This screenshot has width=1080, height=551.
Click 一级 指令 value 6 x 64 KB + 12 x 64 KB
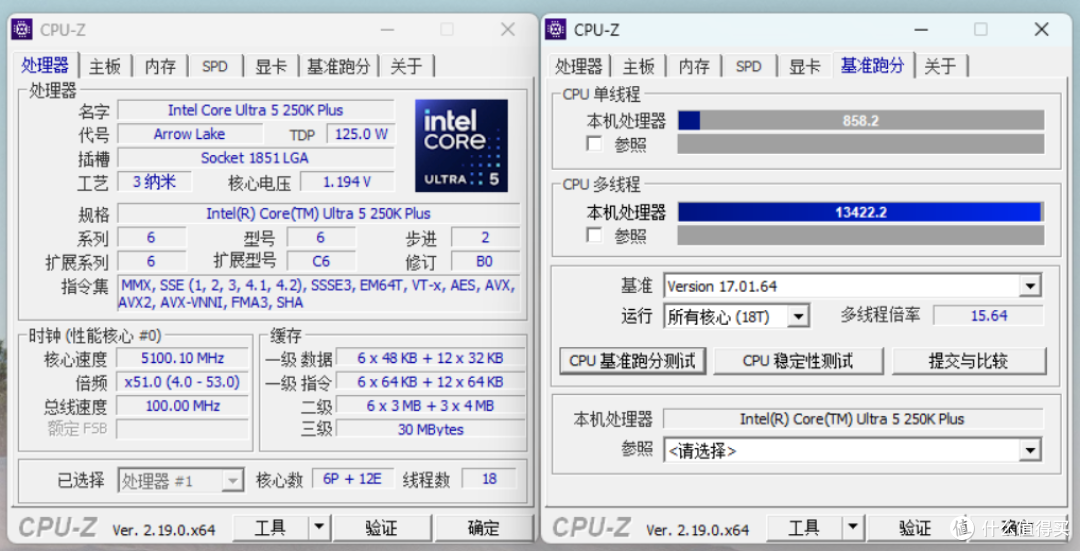[430, 382]
